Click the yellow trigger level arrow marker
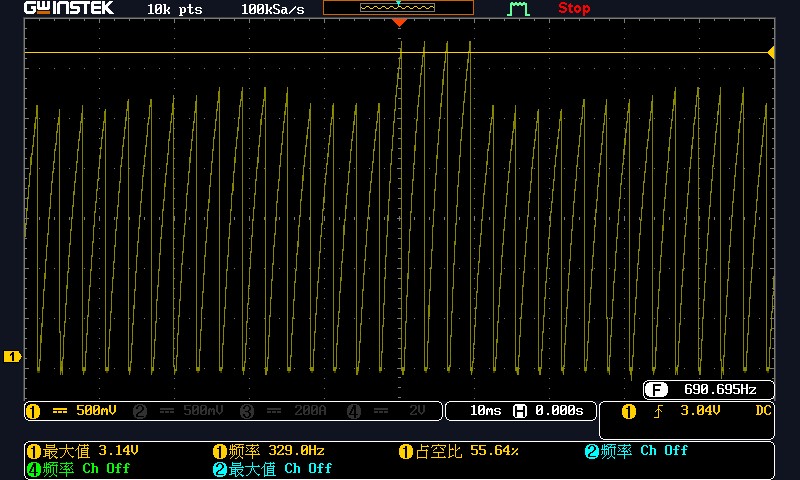This screenshot has width=800, height=480. 771,52
